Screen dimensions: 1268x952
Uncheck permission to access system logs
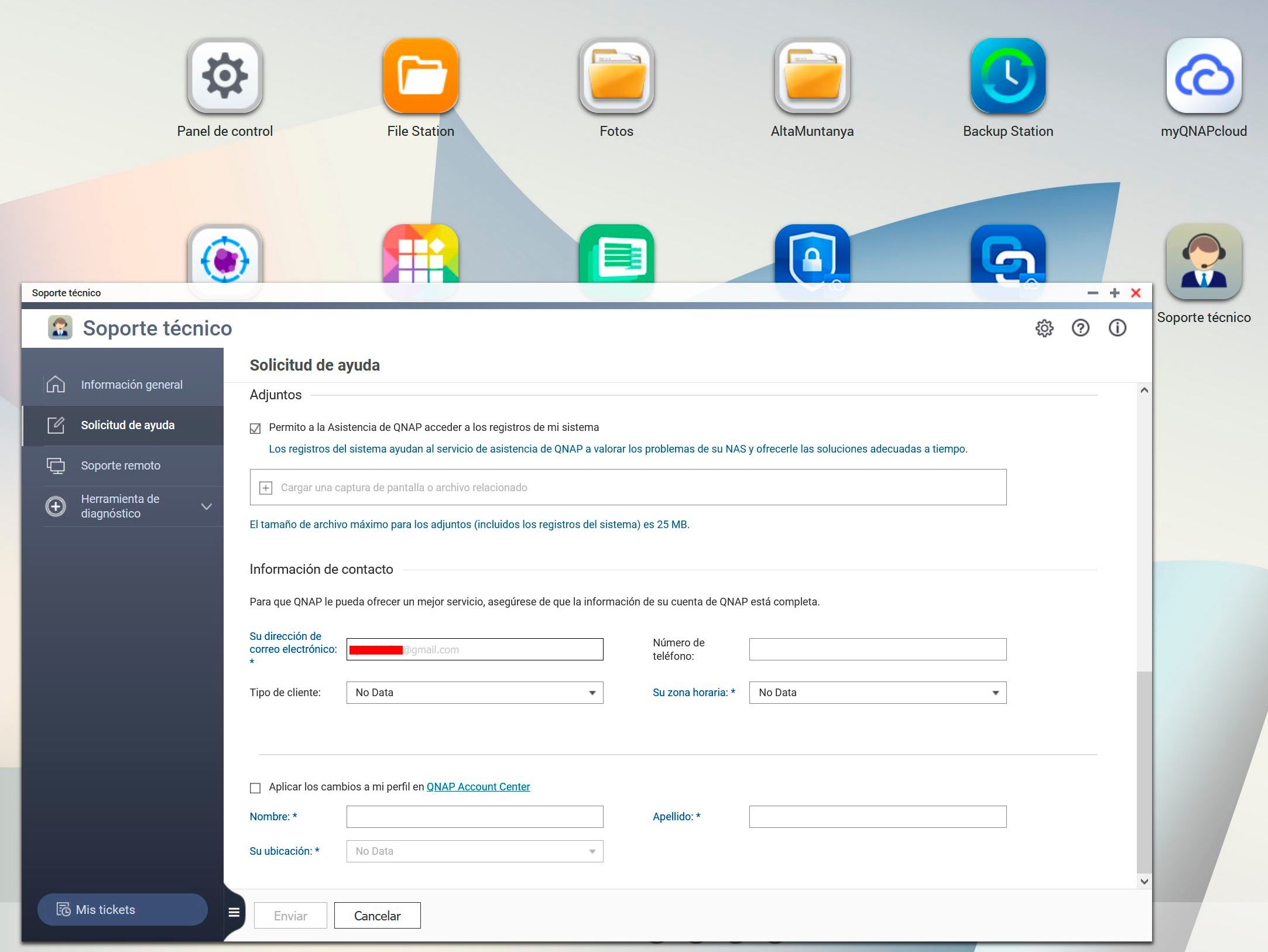click(x=255, y=429)
